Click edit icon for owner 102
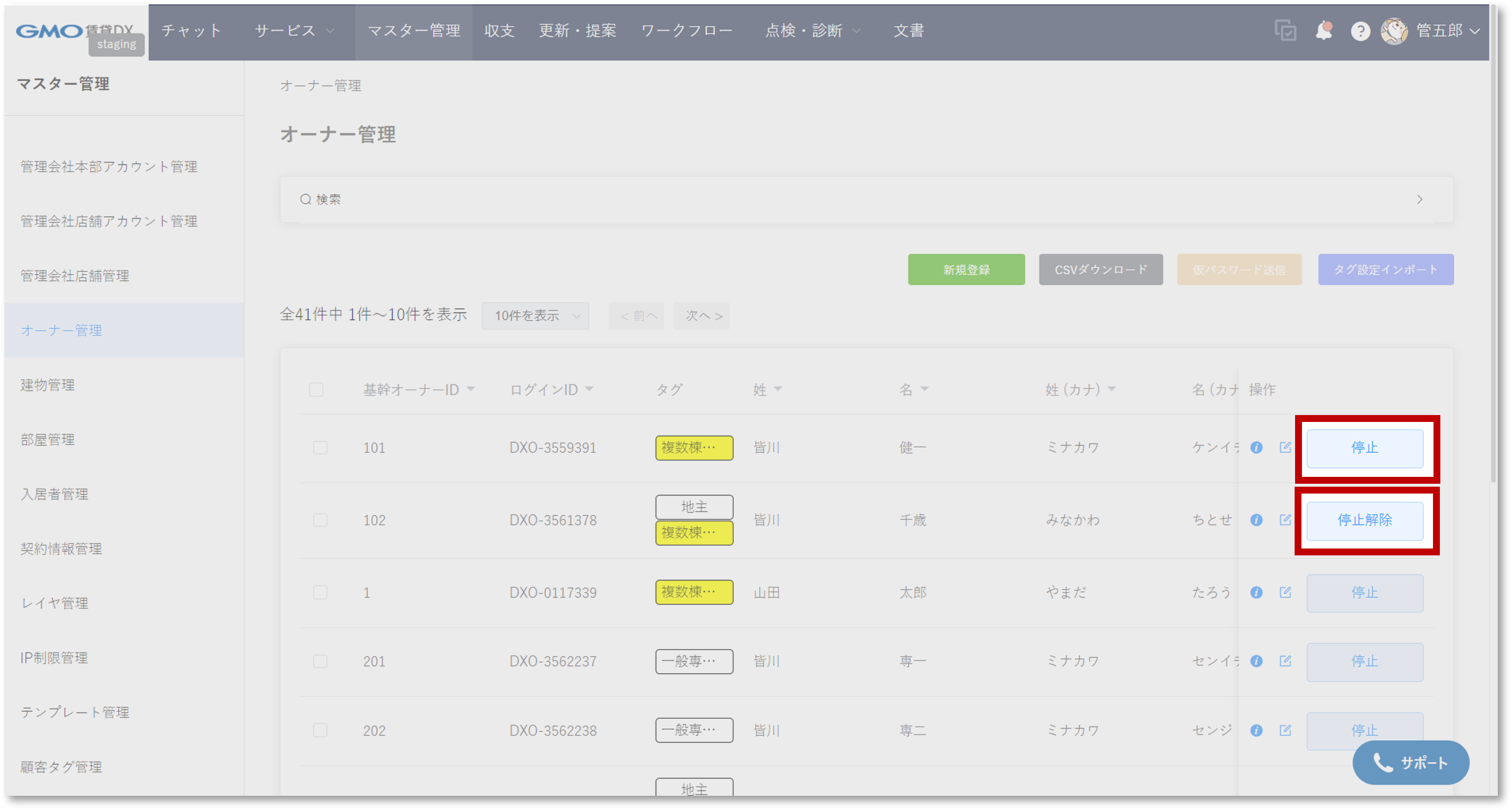This screenshot has width=1512, height=810. tap(1285, 520)
